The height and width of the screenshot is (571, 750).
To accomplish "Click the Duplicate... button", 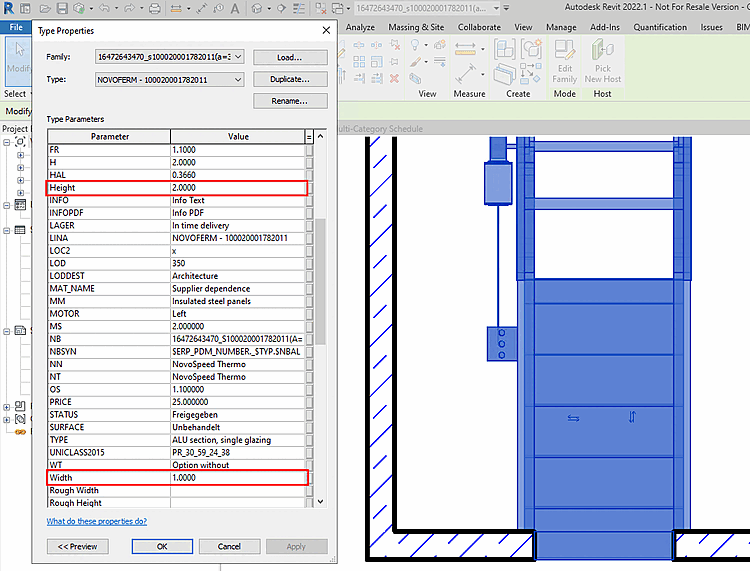I will [290, 79].
